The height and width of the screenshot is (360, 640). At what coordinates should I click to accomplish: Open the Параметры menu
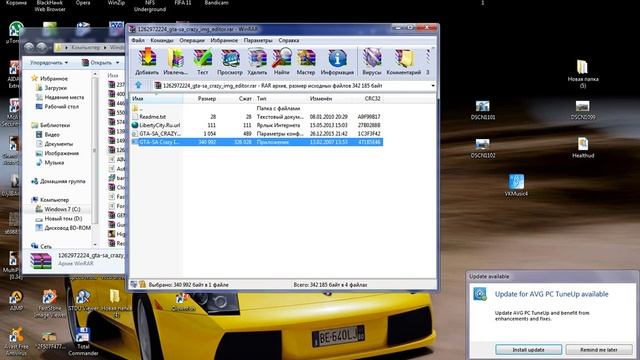258,40
